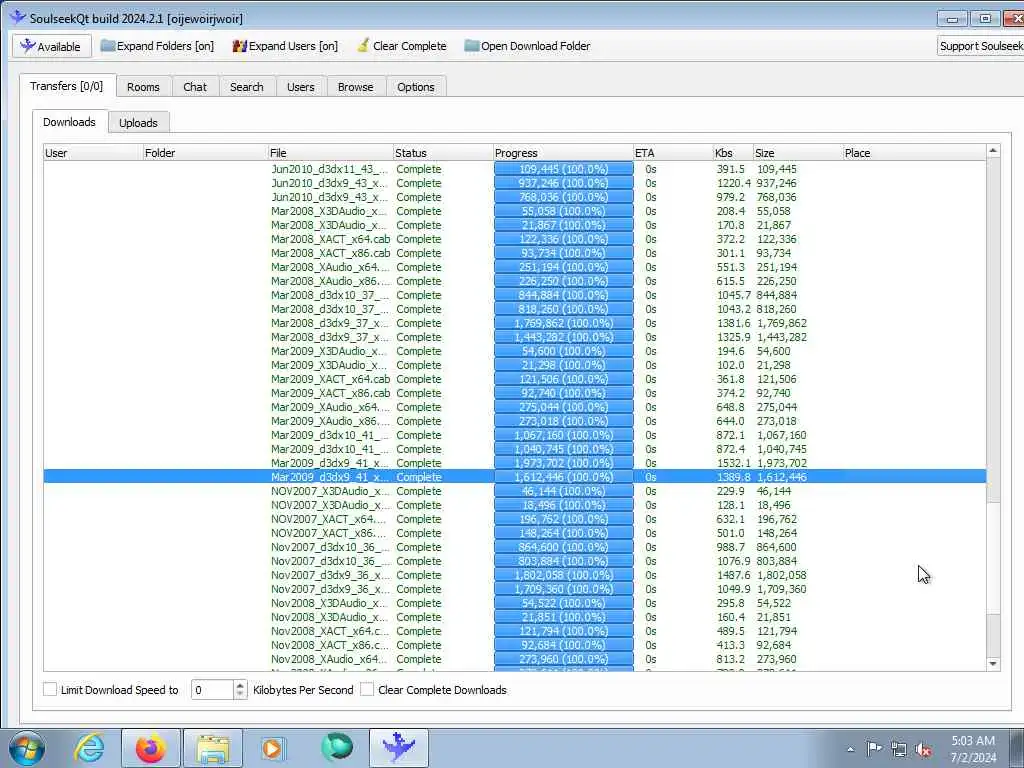Image resolution: width=1024 pixels, height=768 pixels.
Task: Open the Chat tab
Action: (195, 87)
